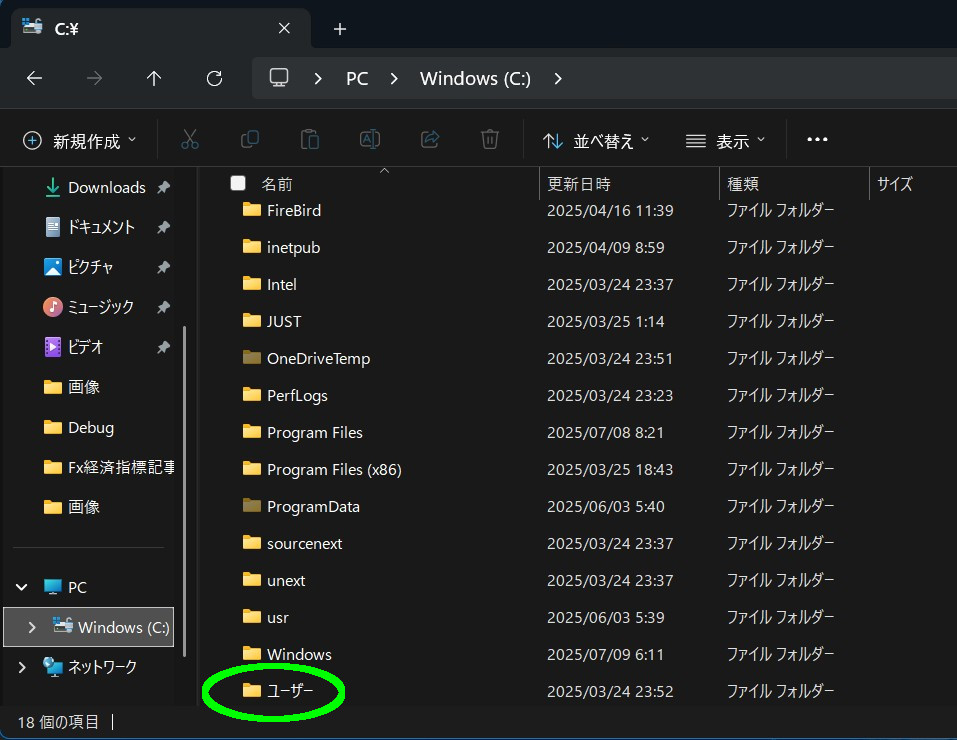
Task: Open the 表示 view dropdown
Action: tap(725, 140)
